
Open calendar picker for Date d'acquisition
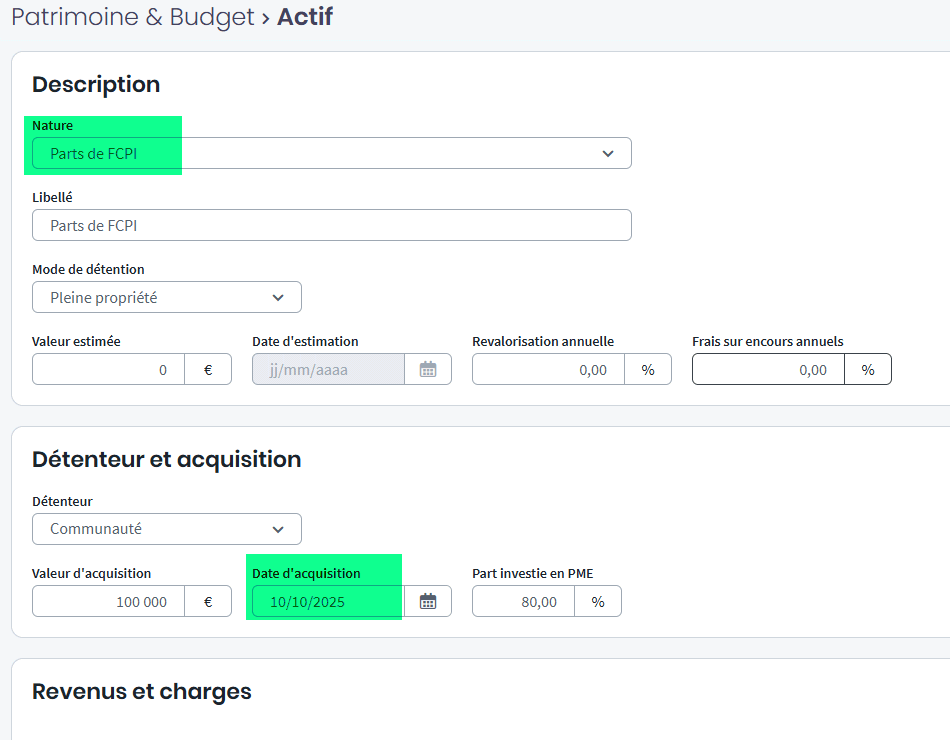tap(428, 601)
